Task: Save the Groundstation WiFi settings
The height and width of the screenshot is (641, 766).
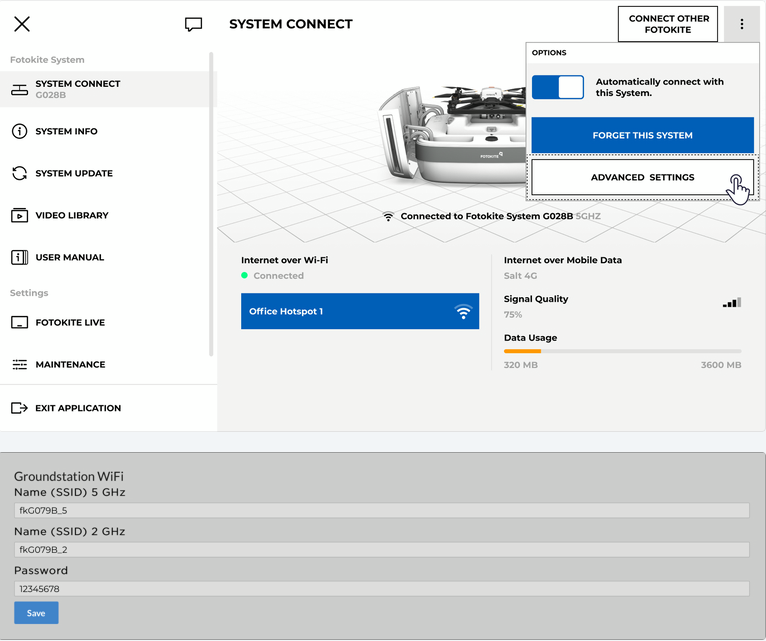Action: (x=36, y=613)
